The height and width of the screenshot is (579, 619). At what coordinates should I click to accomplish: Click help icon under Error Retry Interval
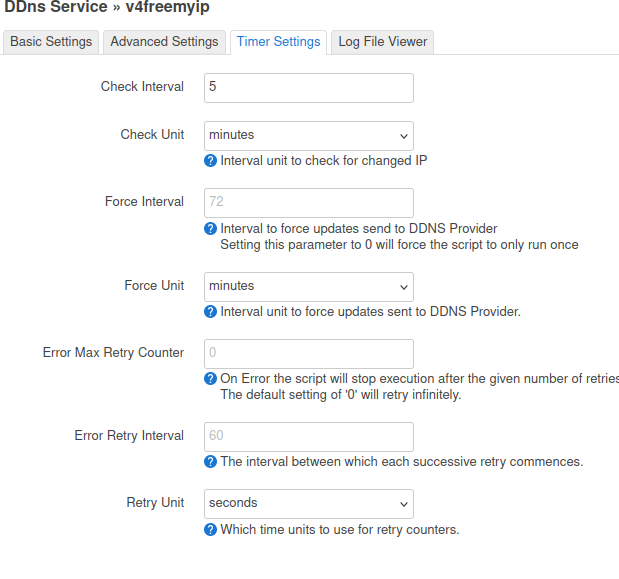pos(210,461)
